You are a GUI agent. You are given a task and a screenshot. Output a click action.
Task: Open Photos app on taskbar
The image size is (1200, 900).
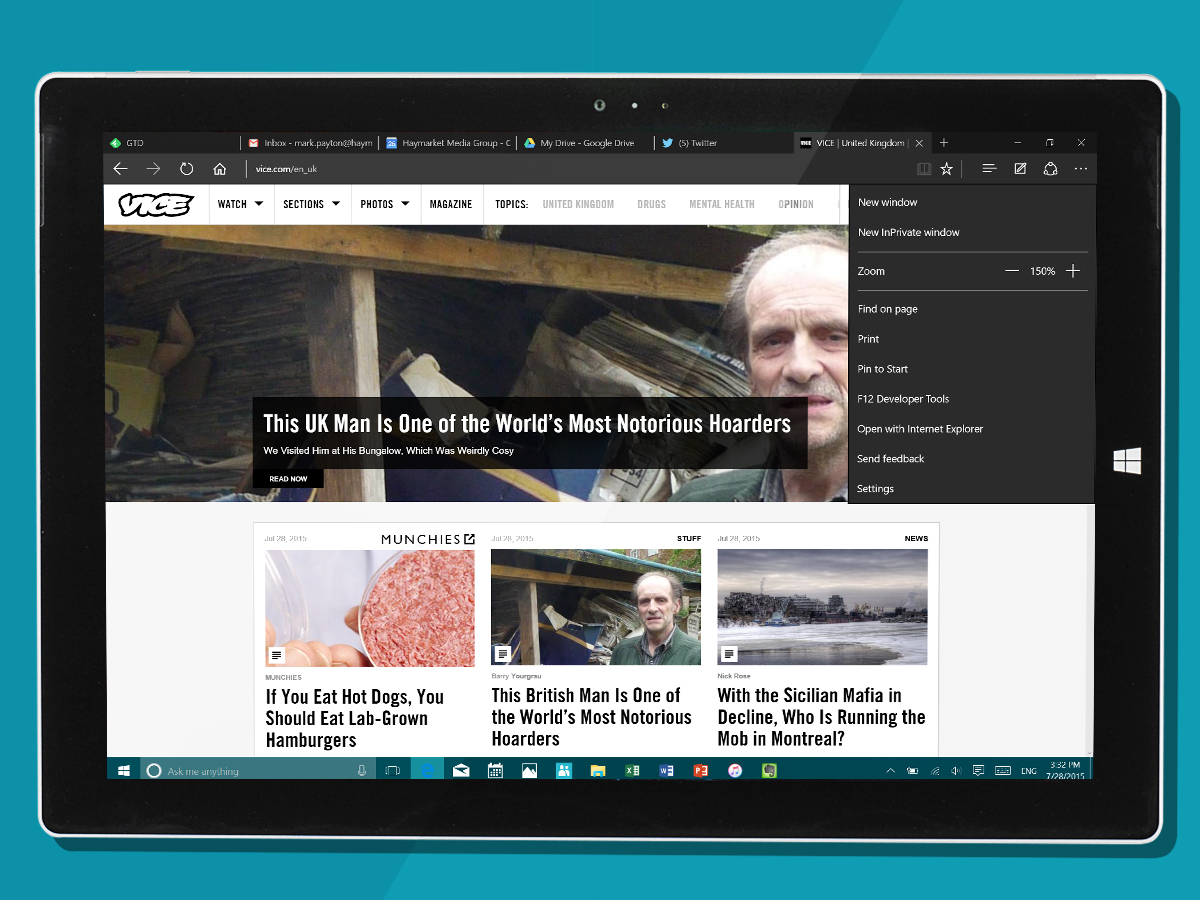(529, 771)
